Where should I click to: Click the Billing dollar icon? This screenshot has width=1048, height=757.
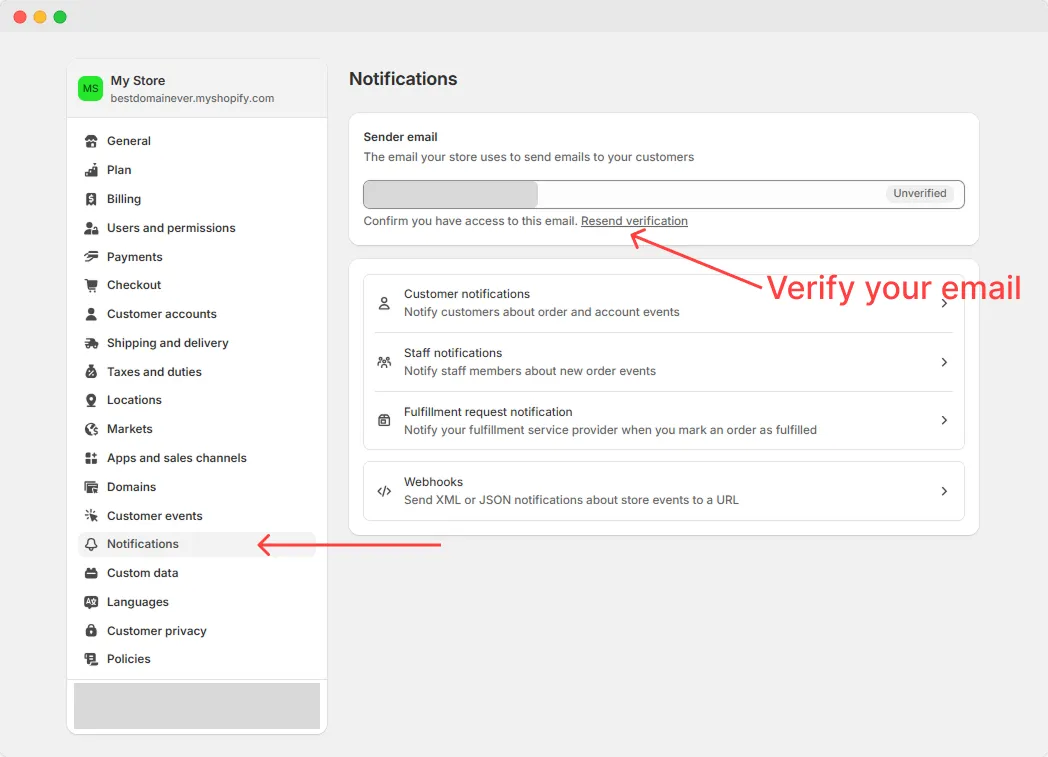92,199
